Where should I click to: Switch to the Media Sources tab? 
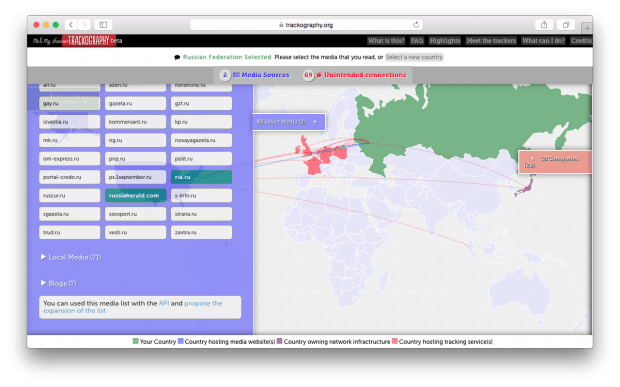point(261,75)
